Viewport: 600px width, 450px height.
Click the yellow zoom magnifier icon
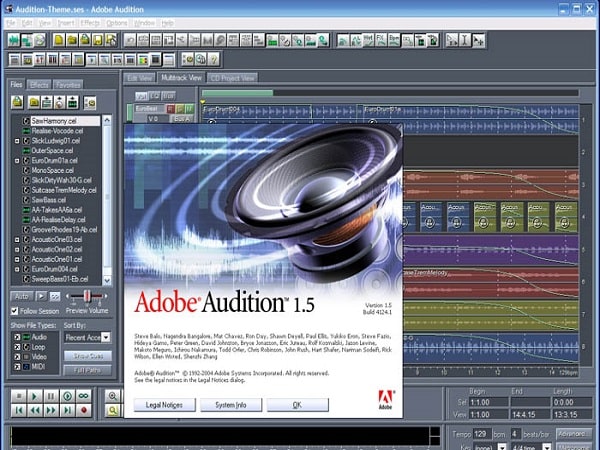click(112, 411)
